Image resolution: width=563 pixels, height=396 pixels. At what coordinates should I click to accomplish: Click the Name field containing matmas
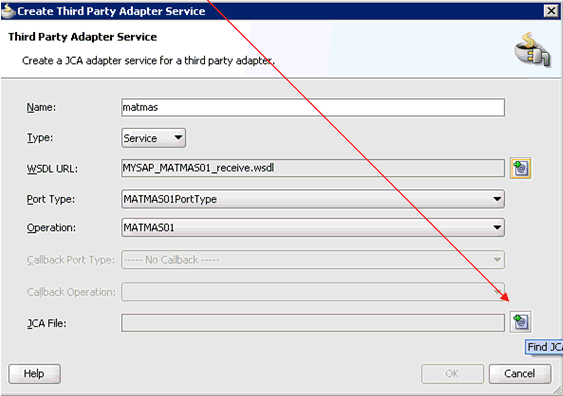pyautogui.click(x=313, y=107)
